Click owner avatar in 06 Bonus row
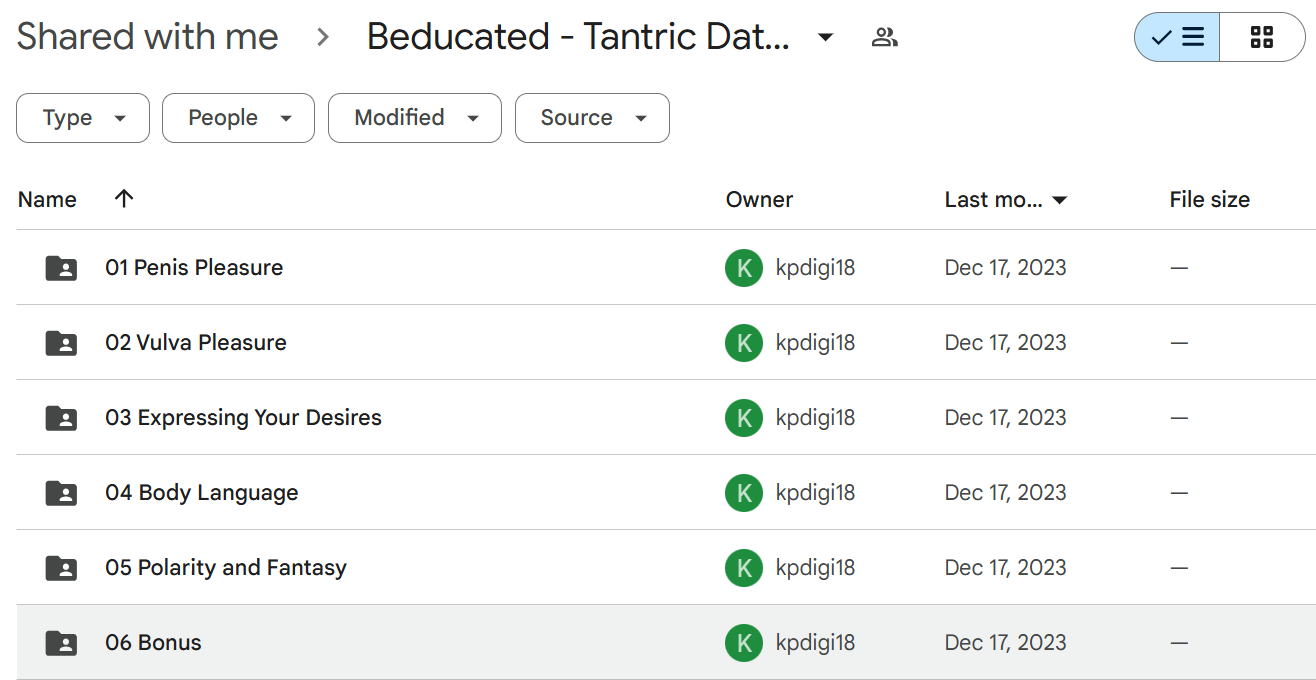The image size is (1316, 680). tap(744, 643)
